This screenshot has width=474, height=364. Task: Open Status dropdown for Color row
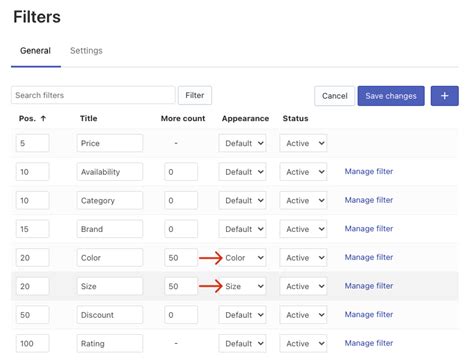(303, 258)
